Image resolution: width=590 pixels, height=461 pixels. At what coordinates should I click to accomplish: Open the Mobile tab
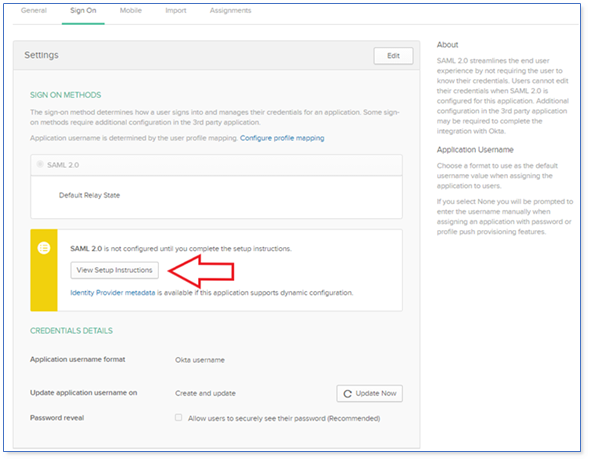(x=131, y=11)
